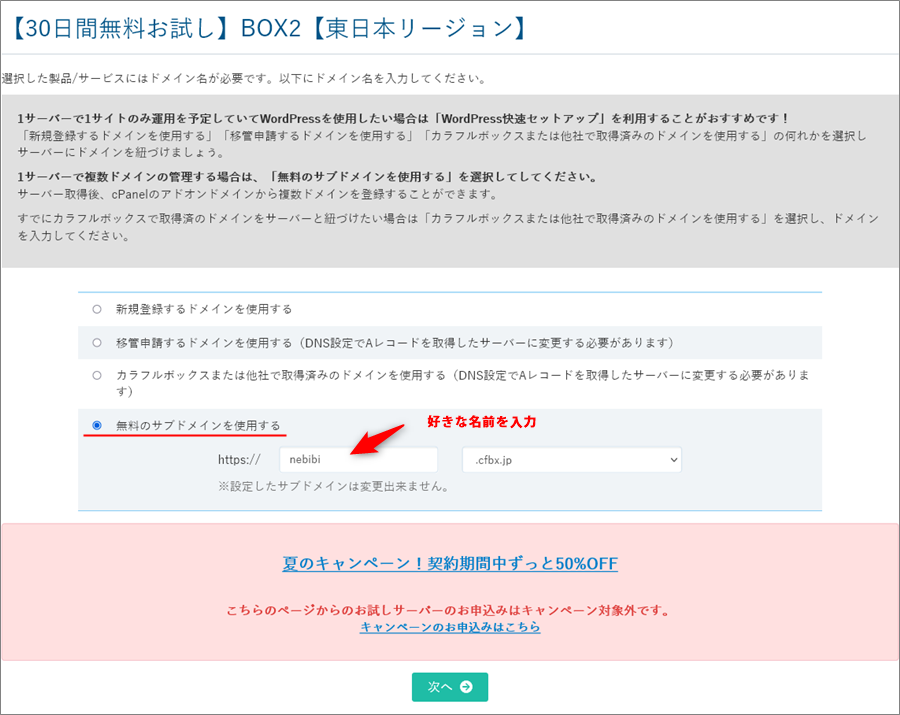Click the red キャンペーン対象外 notice text

tap(449, 610)
